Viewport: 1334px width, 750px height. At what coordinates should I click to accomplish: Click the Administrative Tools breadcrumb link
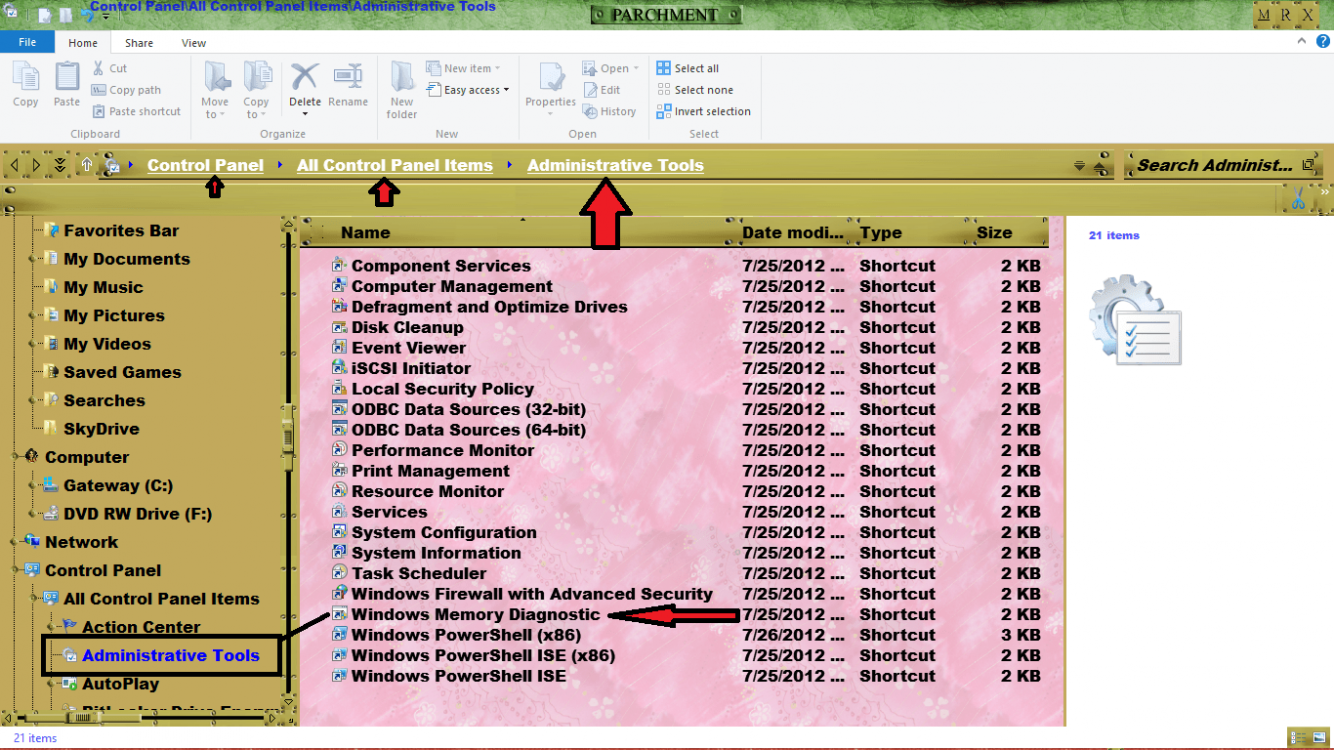coord(615,165)
